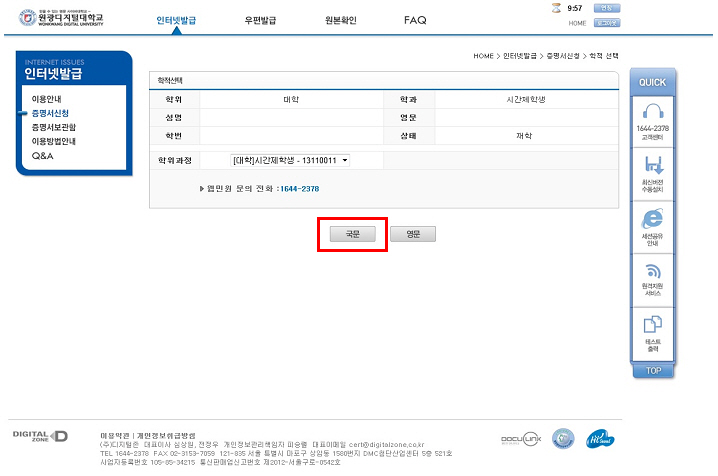The height and width of the screenshot is (476, 718).
Task: Click the round certification seal in footer
Action: [563, 439]
